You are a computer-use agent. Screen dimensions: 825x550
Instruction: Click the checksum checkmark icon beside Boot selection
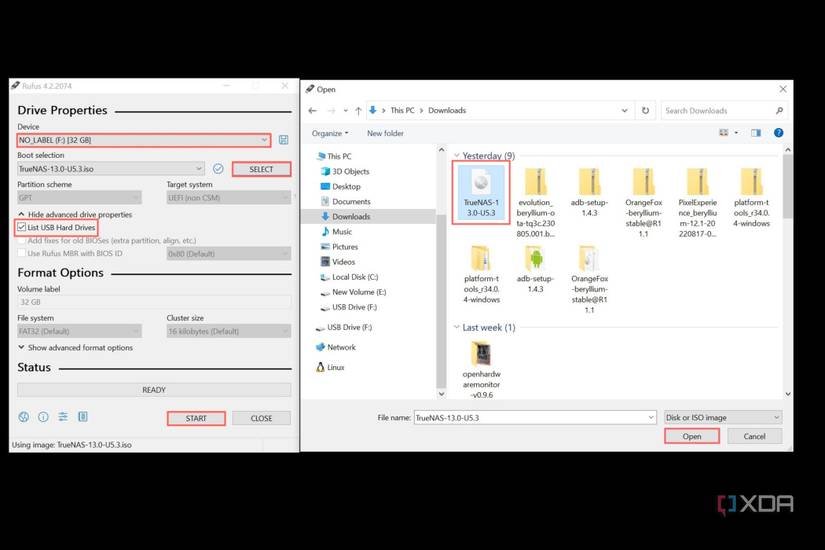coord(218,169)
